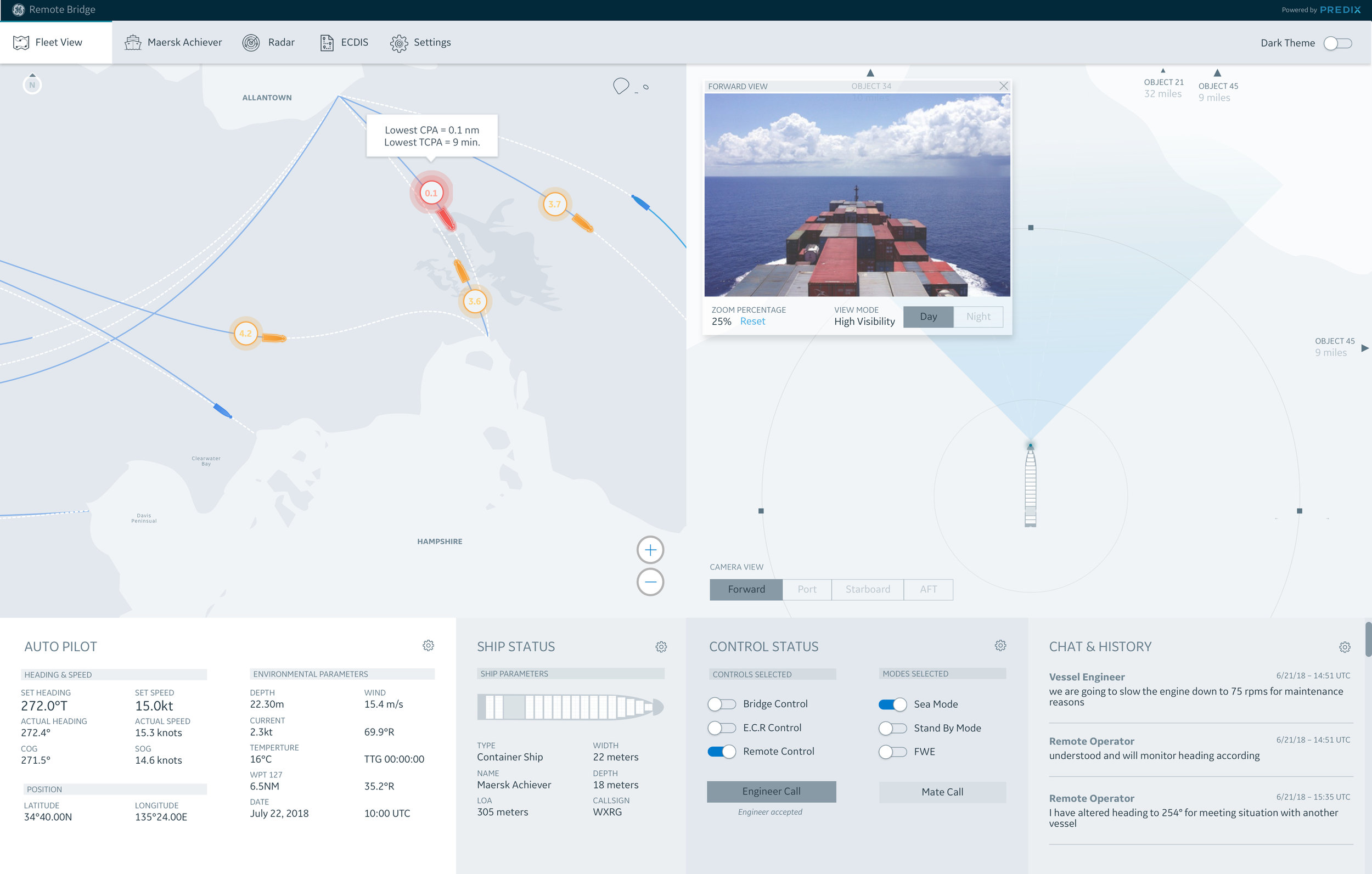Screen dimensions: 1372x874
Task: Enable the Dark Theme toggle
Action: point(1338,43)
